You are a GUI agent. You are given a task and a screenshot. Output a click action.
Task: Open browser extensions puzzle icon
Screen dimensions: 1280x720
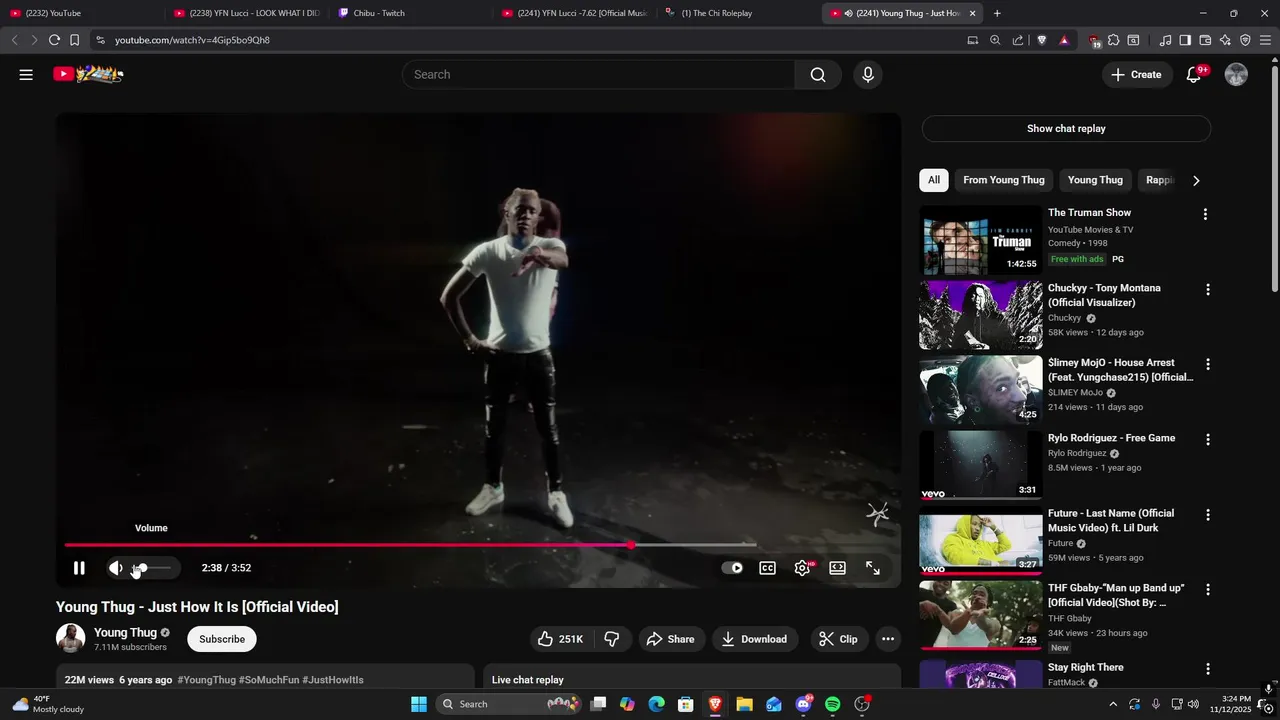click(x=1113, y=40)
